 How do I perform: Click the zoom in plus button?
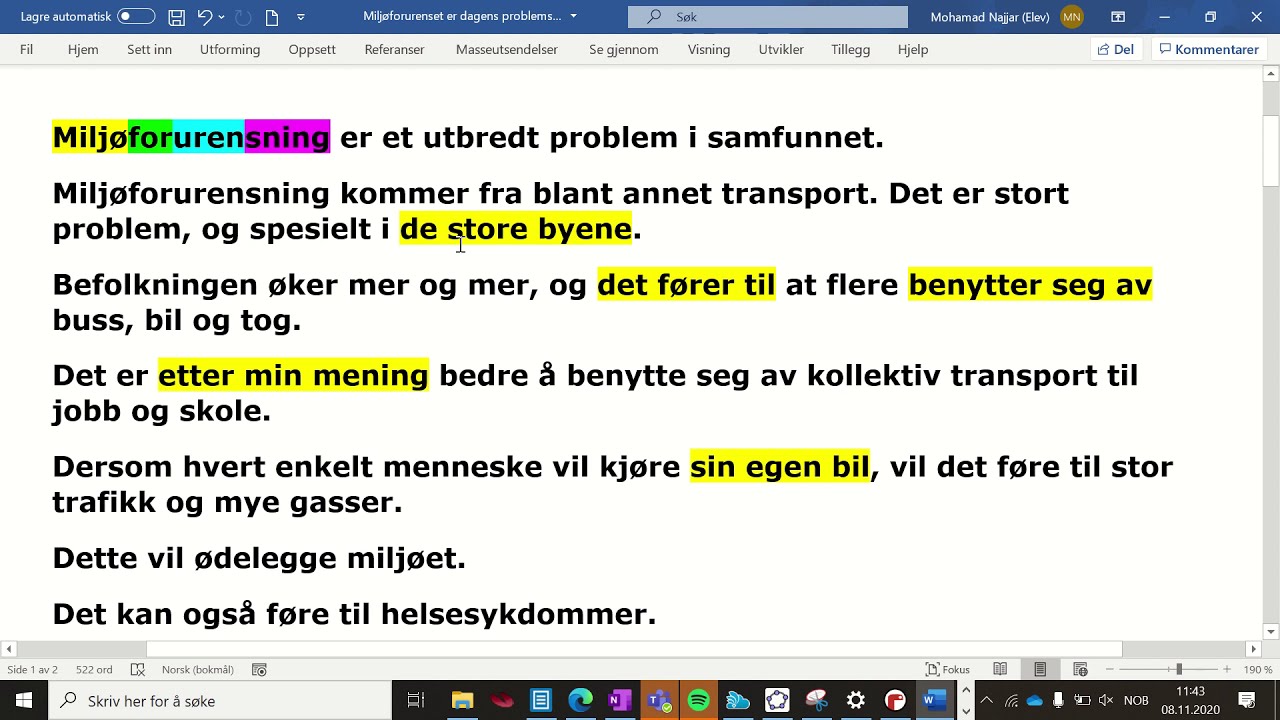point(1227,670)
